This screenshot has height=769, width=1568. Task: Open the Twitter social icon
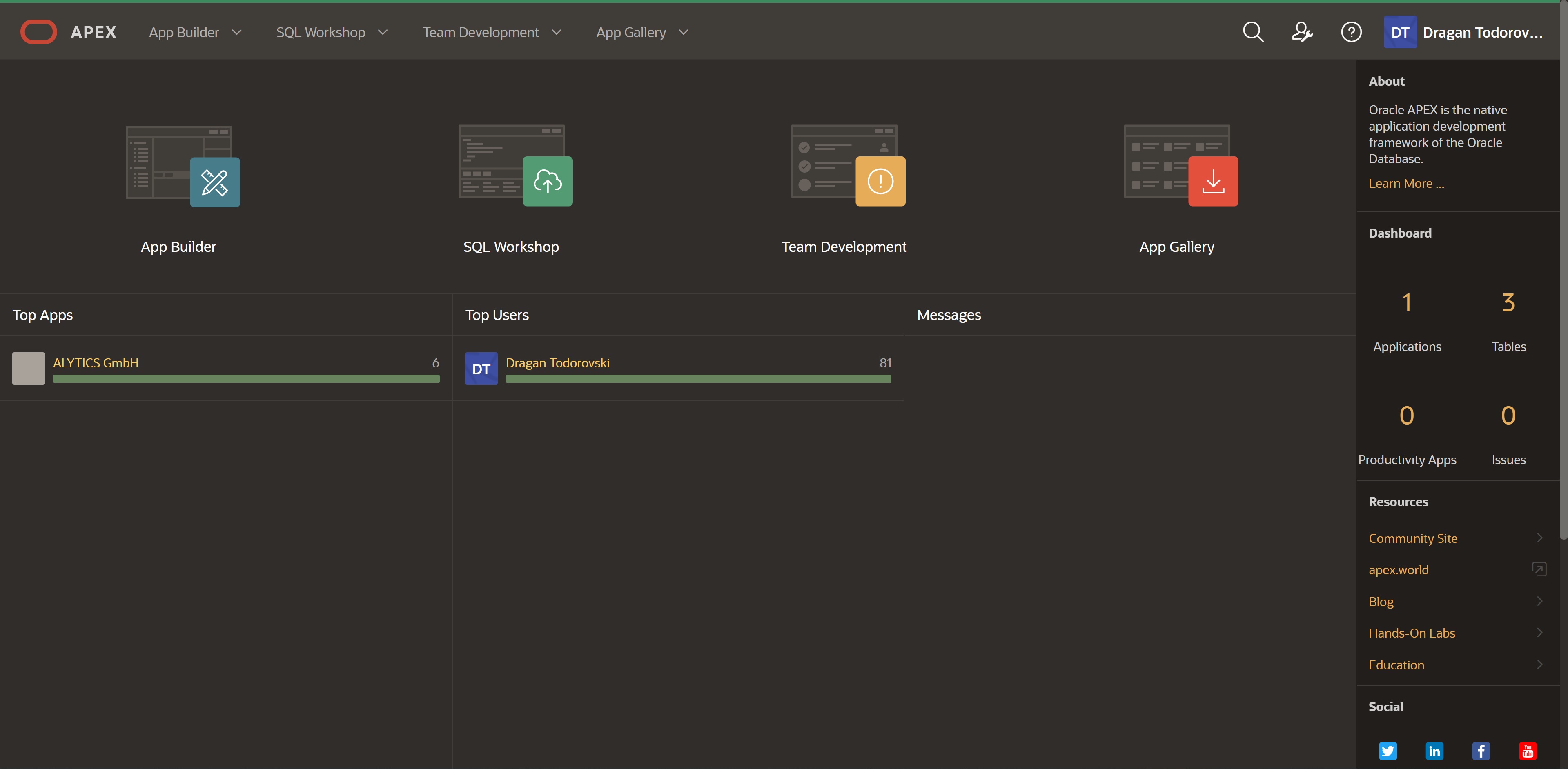[x=1388, y=751]
